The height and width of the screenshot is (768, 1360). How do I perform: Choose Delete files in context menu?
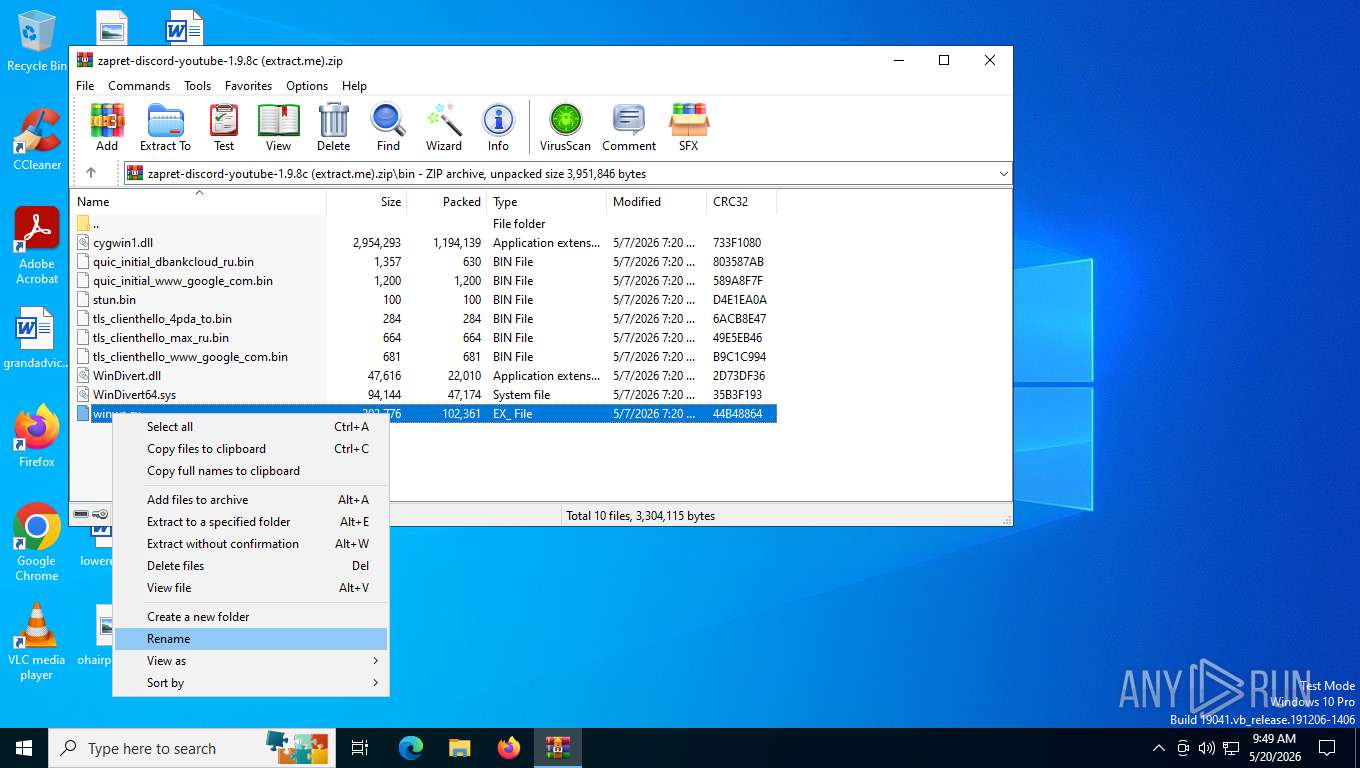click(251, 566)
